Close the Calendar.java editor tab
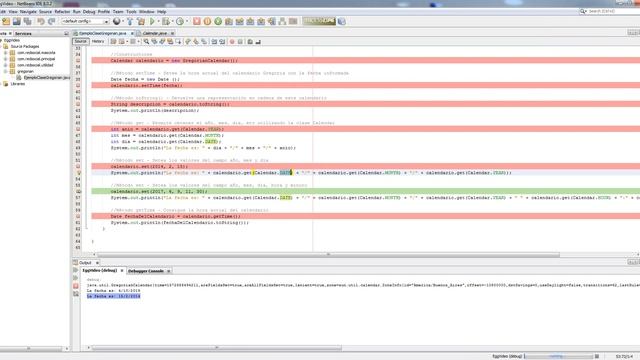Screen dimensions: 640x360 173,33
